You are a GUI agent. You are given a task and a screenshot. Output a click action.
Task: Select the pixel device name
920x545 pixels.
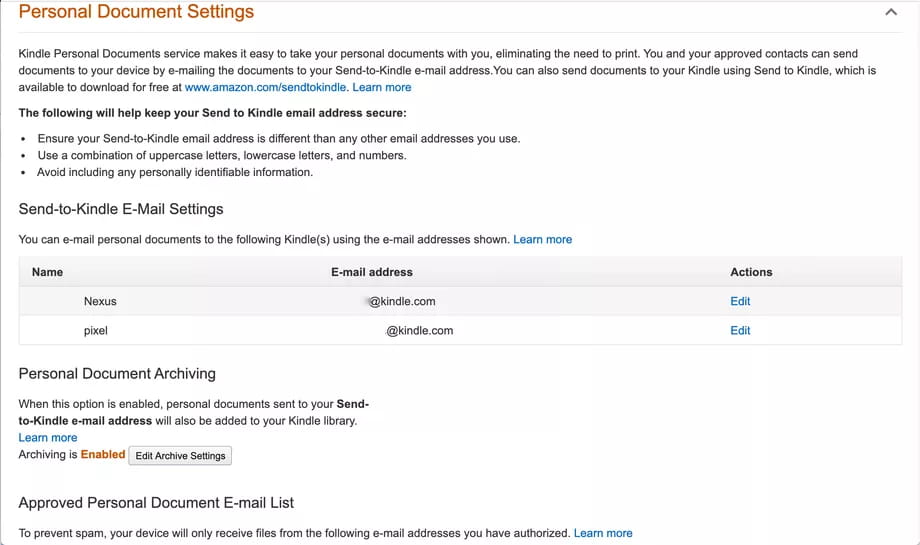click(x=96, y=331)
